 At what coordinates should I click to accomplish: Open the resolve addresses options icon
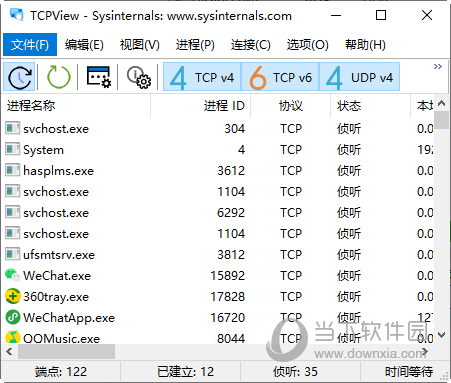(98, 77)
